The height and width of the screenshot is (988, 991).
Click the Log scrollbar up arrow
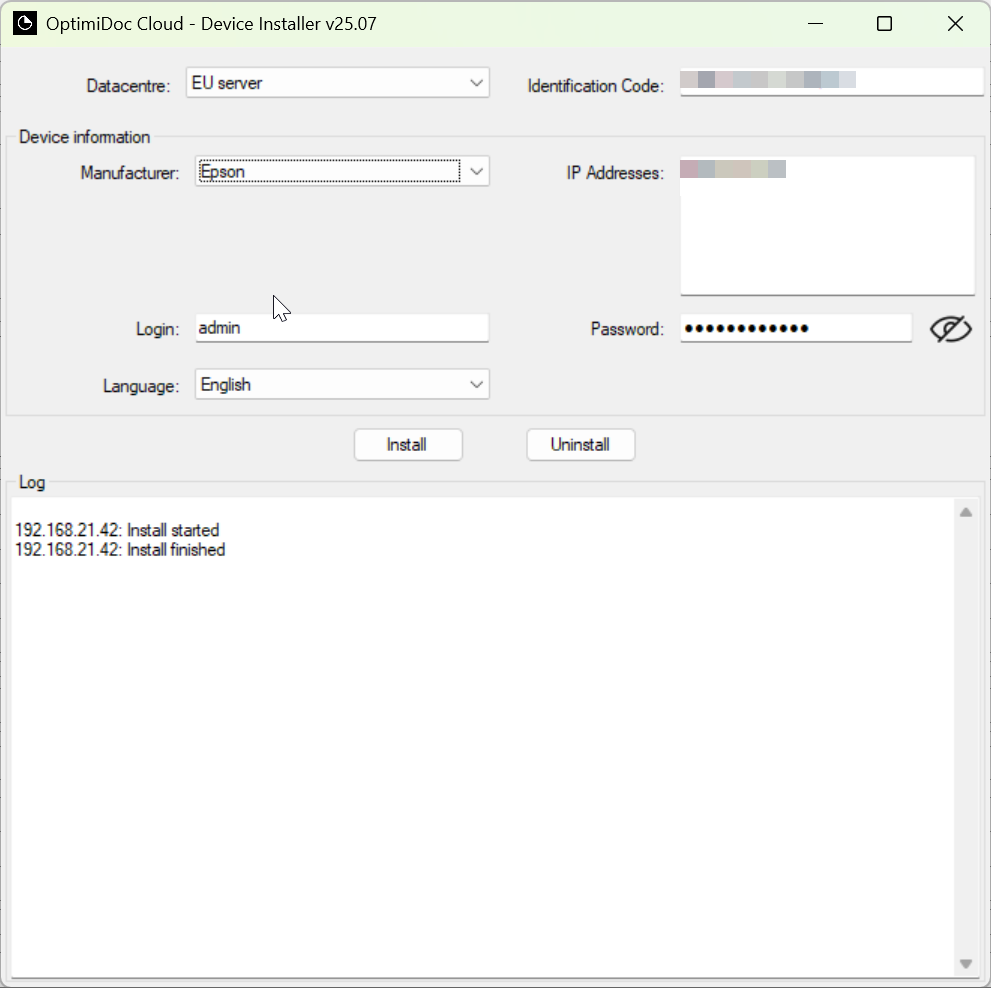coord(966,512)
